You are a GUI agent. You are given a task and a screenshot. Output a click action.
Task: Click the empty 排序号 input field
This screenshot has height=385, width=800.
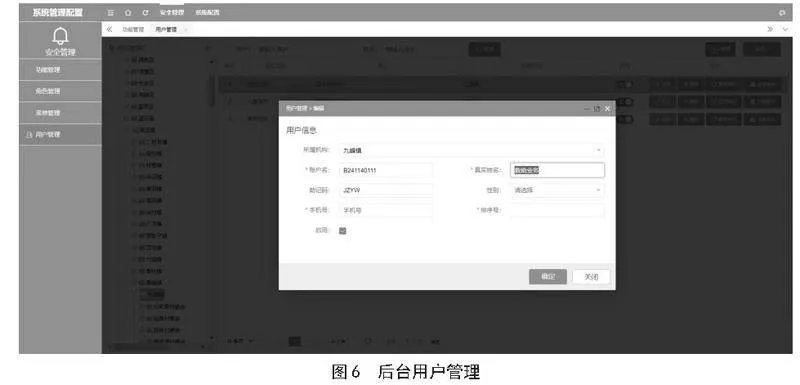tap(558, 210)
